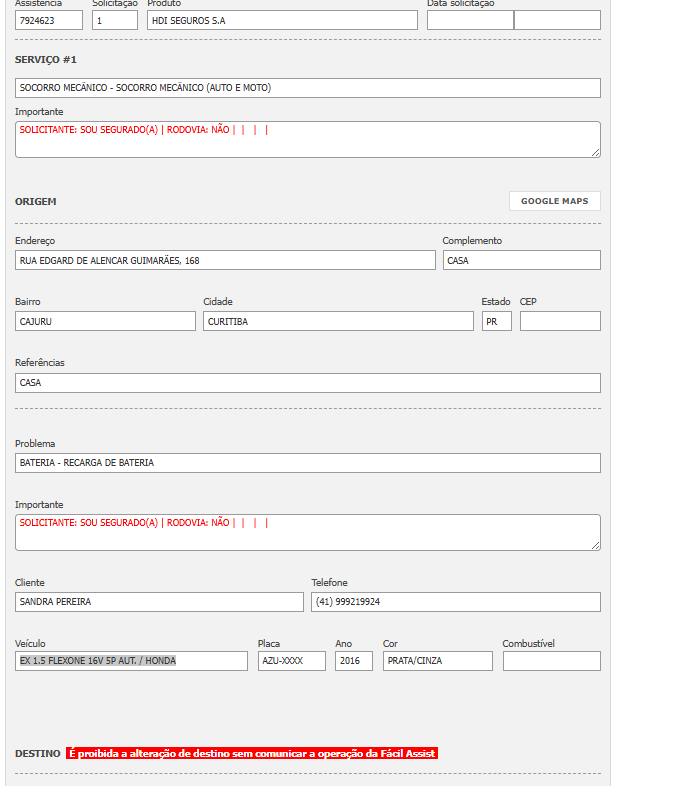Click the Importante text area under Serviço #1
Viewport: 685px width, 786px height.
(307, 140)
